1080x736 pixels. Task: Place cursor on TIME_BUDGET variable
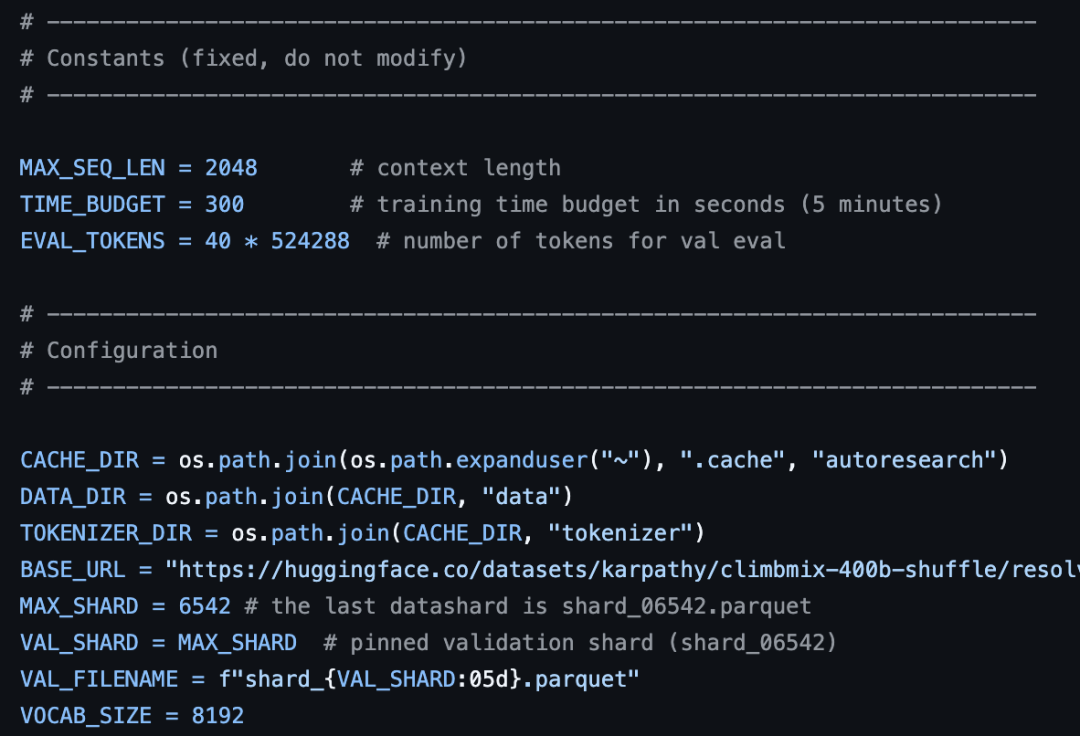92,204
